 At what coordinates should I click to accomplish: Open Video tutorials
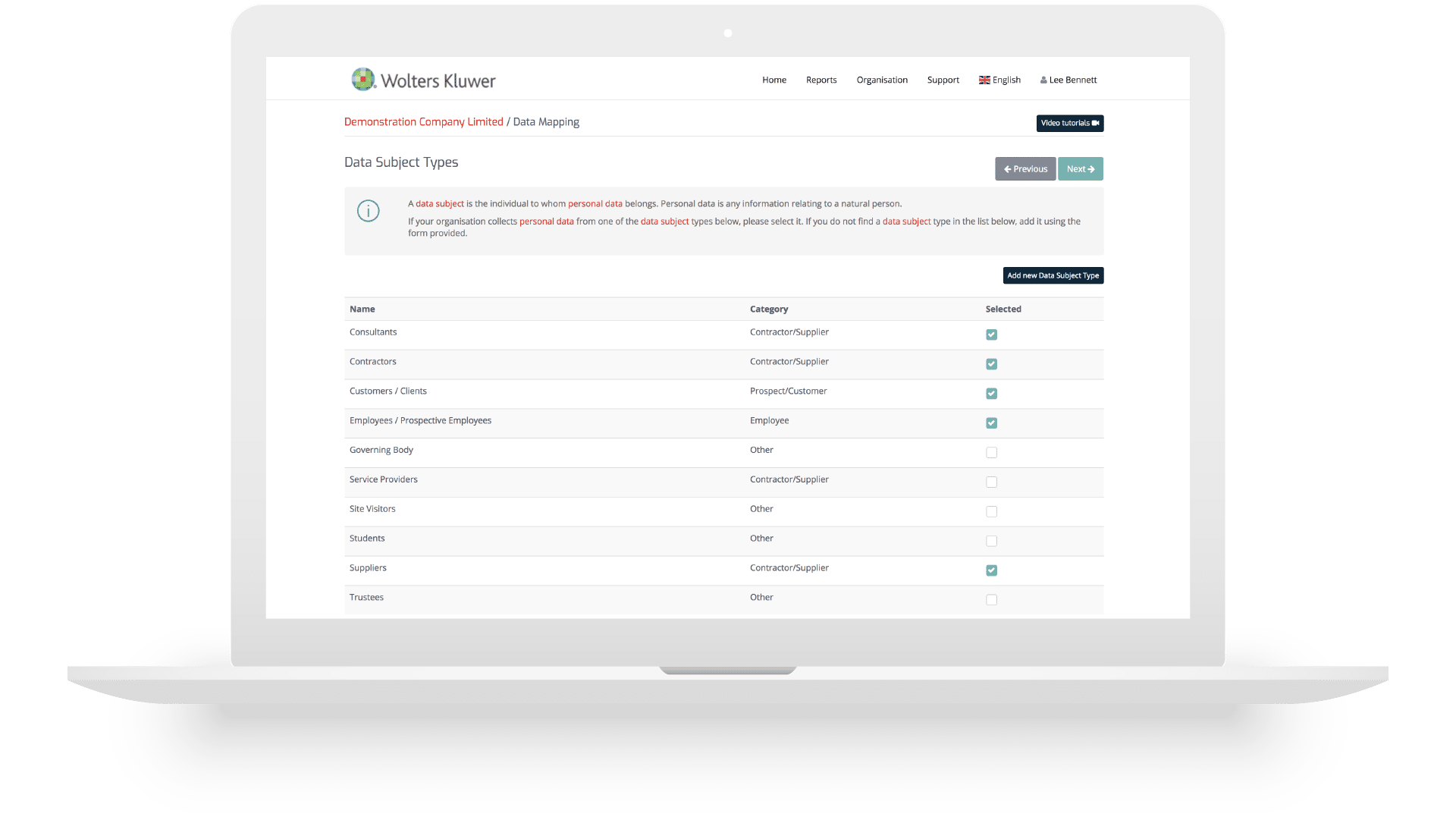point(1070,123)
